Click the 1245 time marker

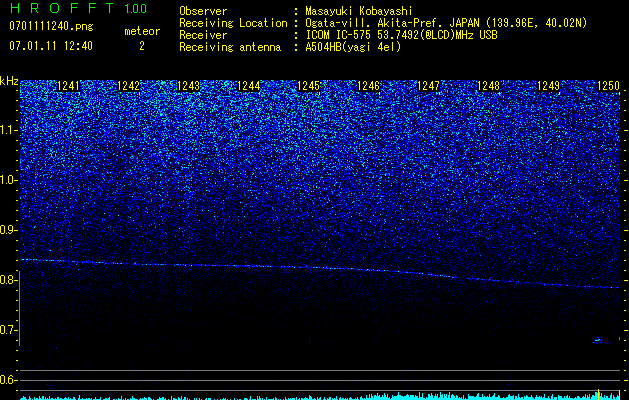point(308,85)
